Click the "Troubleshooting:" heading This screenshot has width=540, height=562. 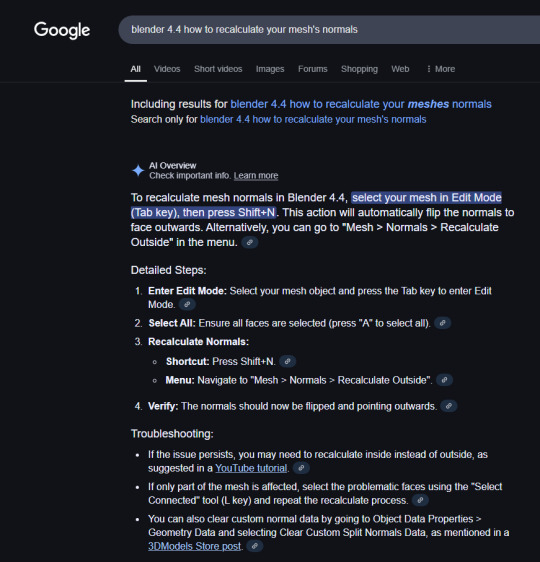pos(172,434)
